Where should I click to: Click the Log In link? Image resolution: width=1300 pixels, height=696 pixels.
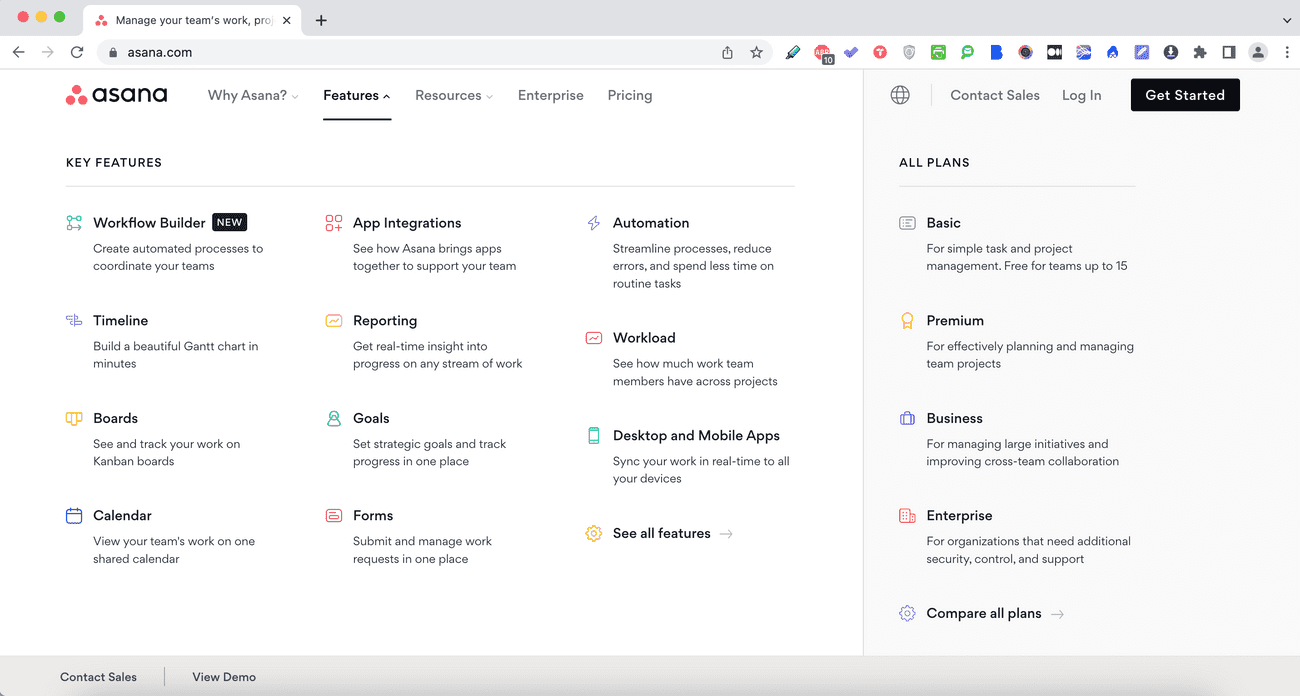pyautogui.click(x=1082, y=95)
